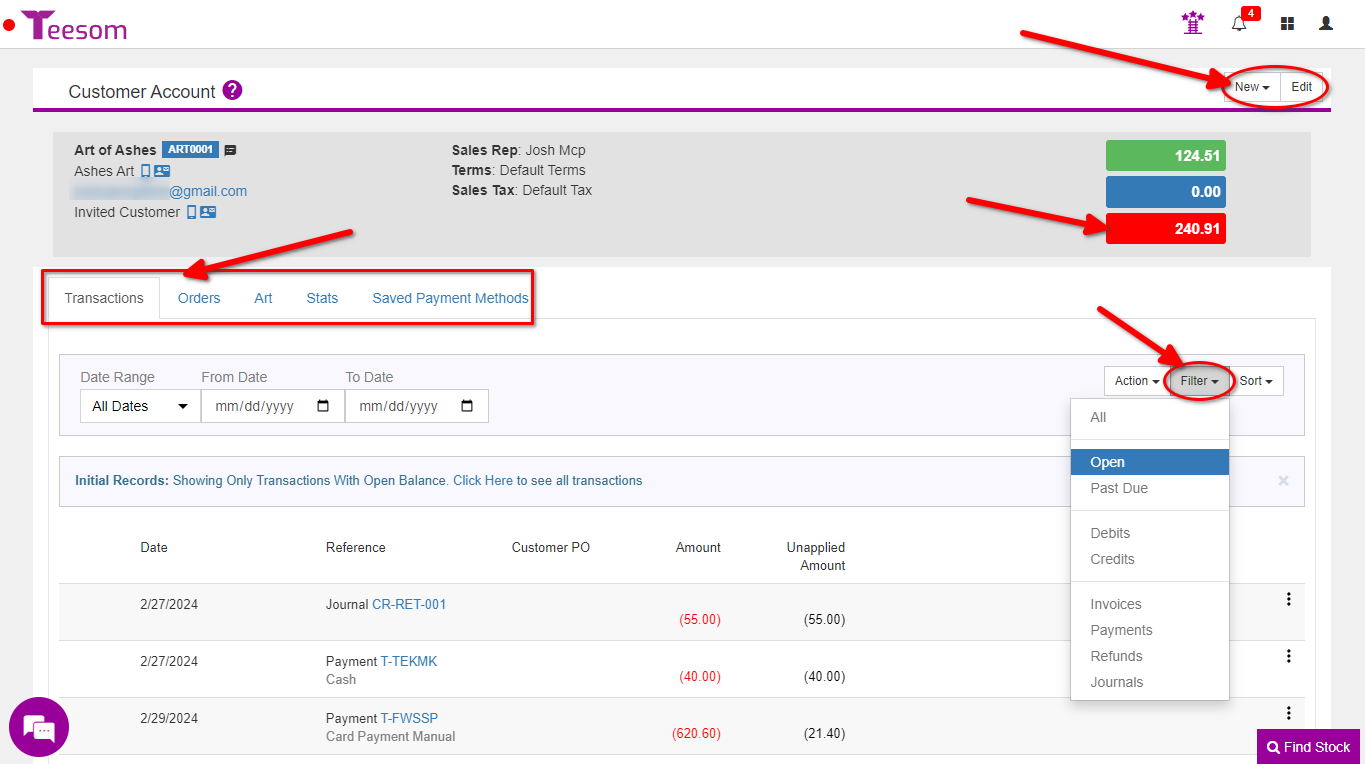This screenshot has height=764, width=1365.
Task: Click the contact card icon for Ashes Art
Action: click(162, 171)
